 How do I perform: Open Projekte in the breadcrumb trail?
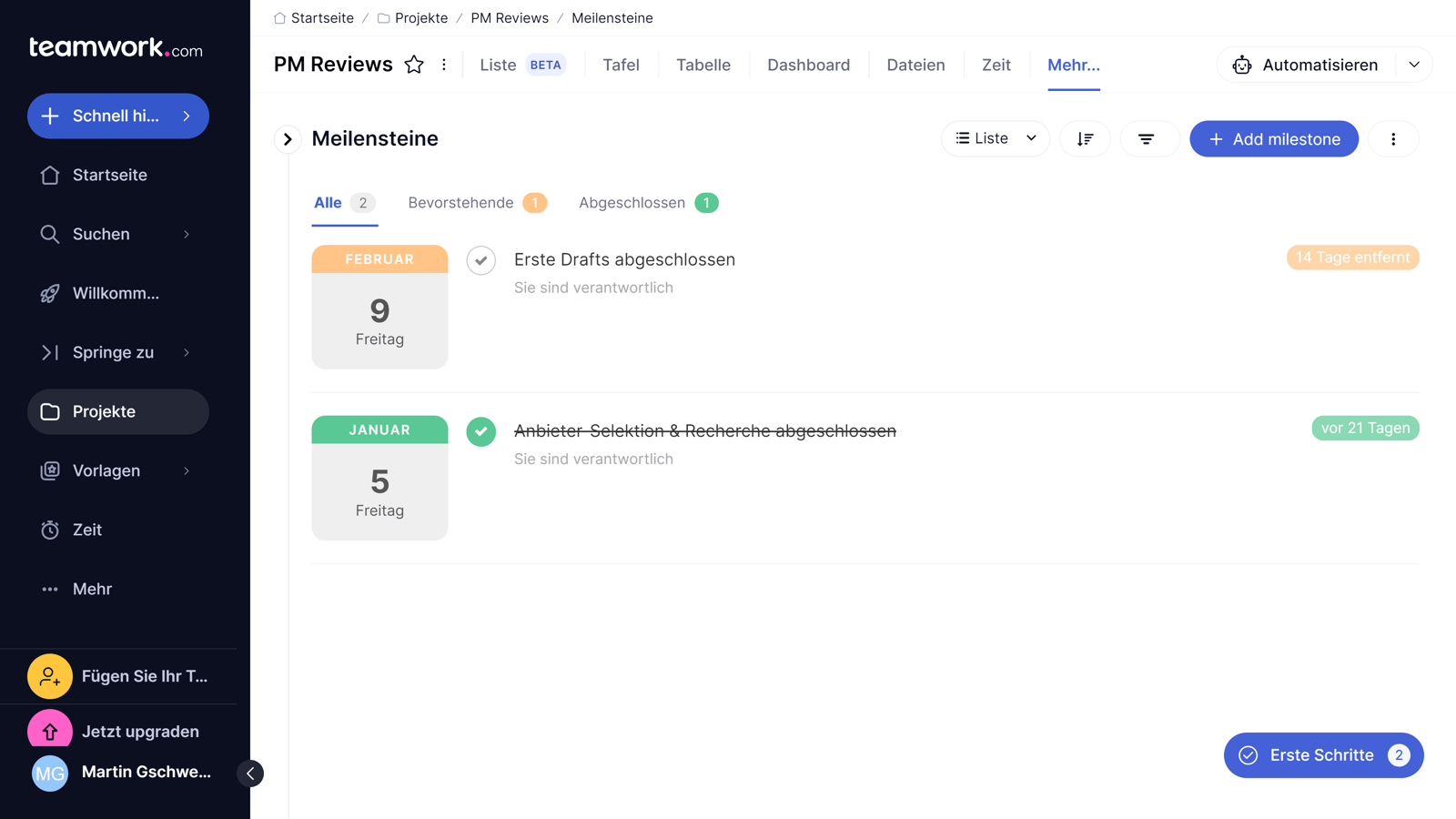click(420, 17)
